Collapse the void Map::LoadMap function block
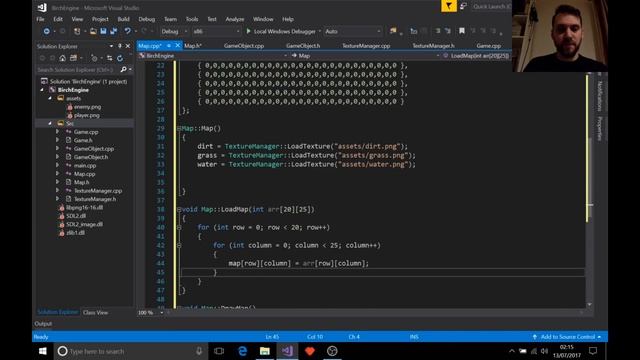The image size is (640, 360). click(179, 209)
